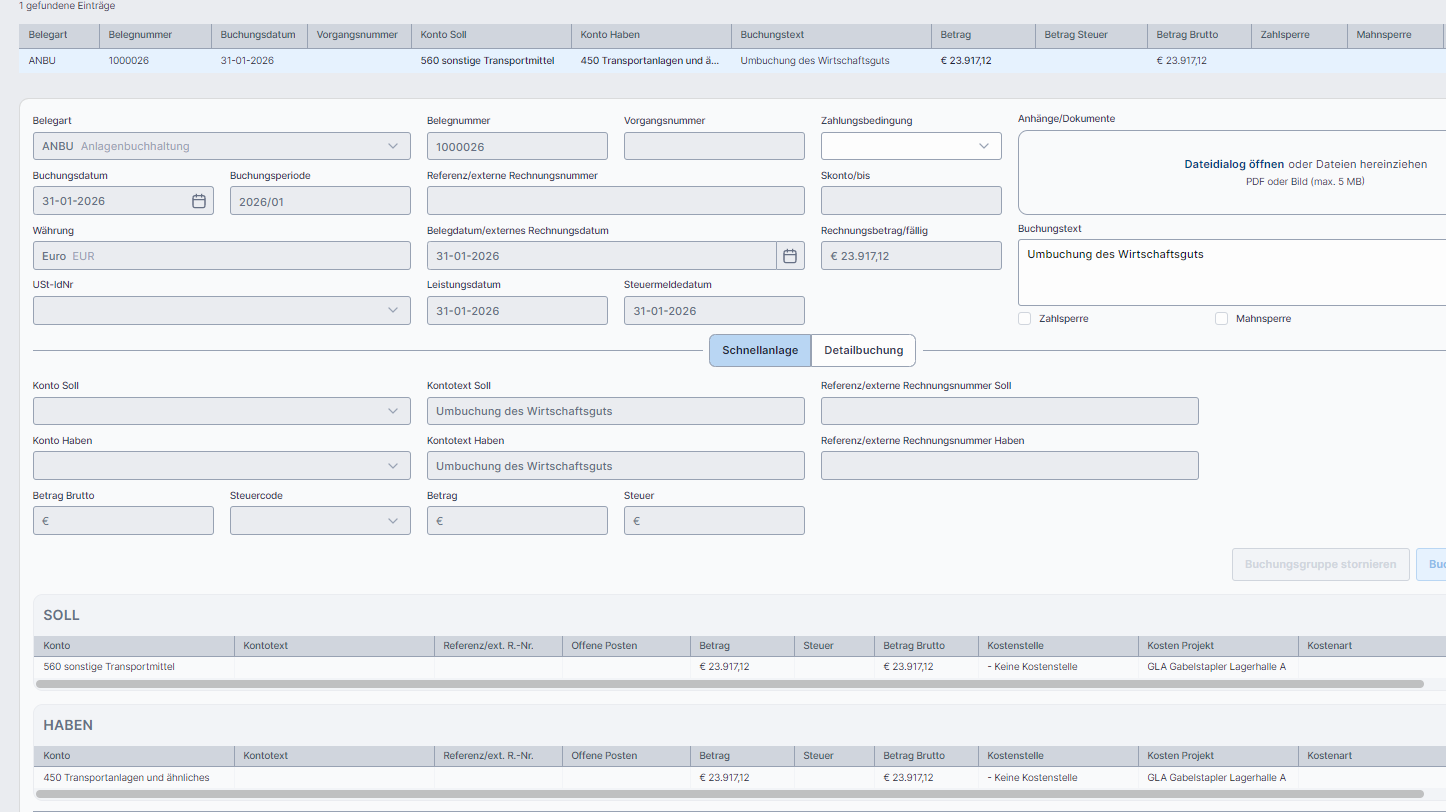Image resolution: width=1446 pixels, height=812 pixels.
Task: Open the Buchungsdatum calendar picker icon
Action: [198, 201]
